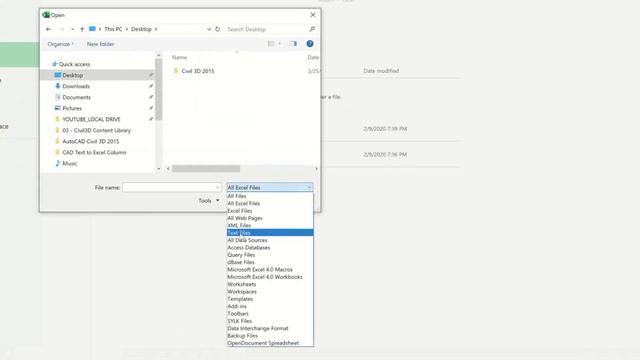The width and height of the screenshot is (640, 360).
Task: Choose All Data Sources option
Action: (270, 240)
